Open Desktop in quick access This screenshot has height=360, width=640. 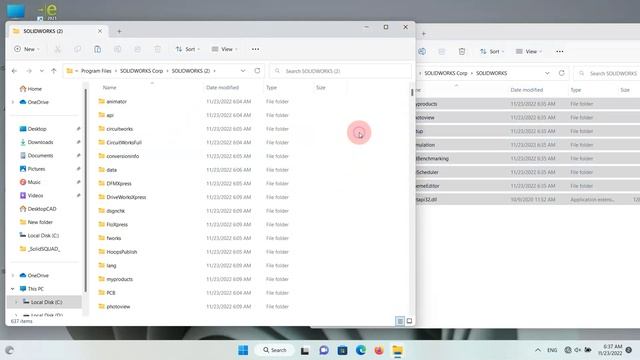pos(37,129)
